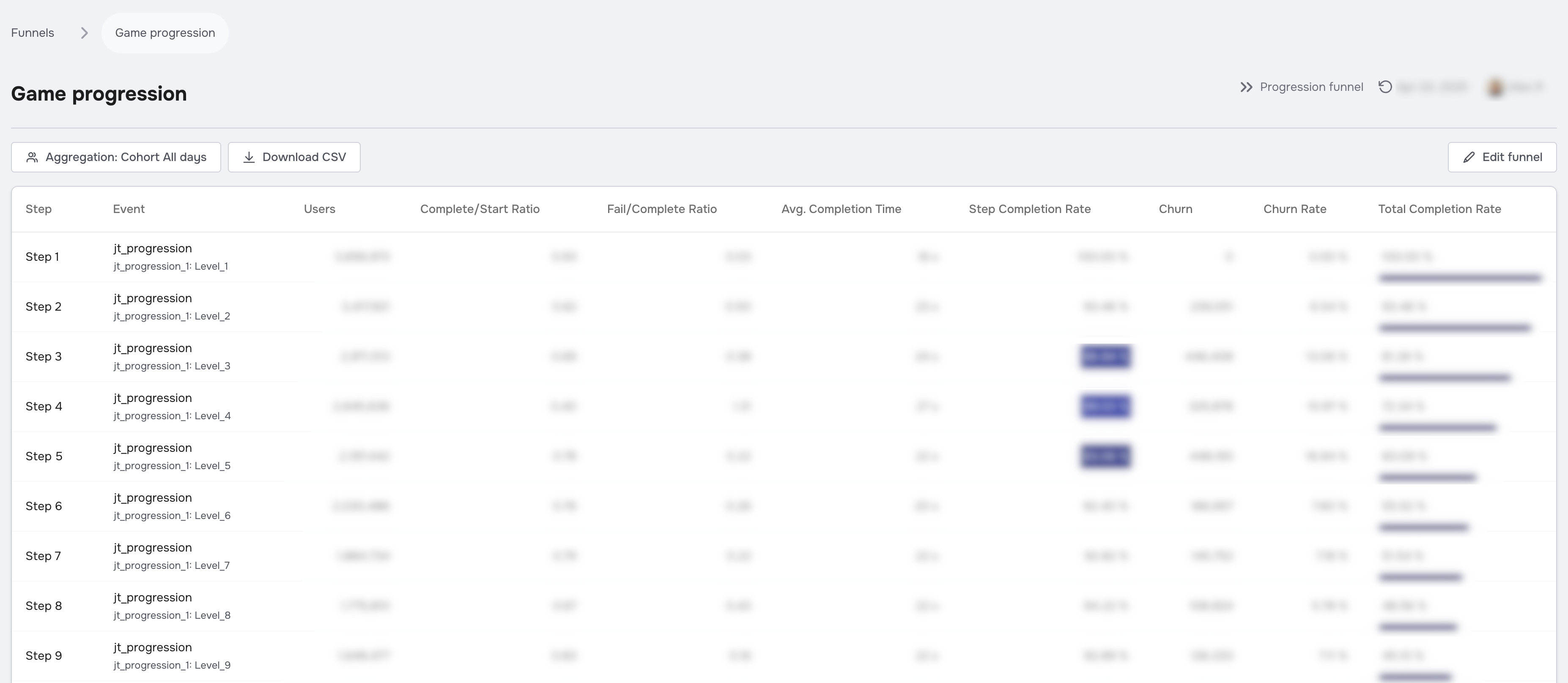This screenshot has height=683, width=1568.
Task: Click the Churn Rate column header
Action: [1295, 209]
